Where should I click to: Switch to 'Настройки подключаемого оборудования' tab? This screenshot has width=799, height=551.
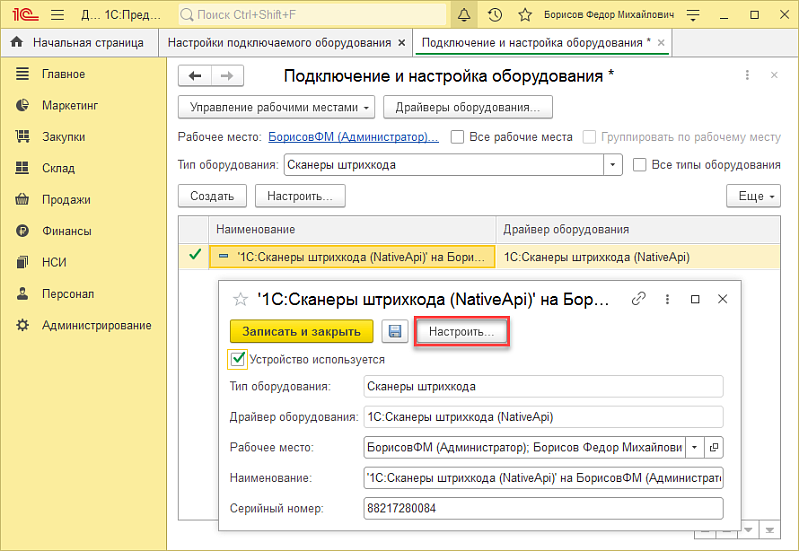coord(279,43)
